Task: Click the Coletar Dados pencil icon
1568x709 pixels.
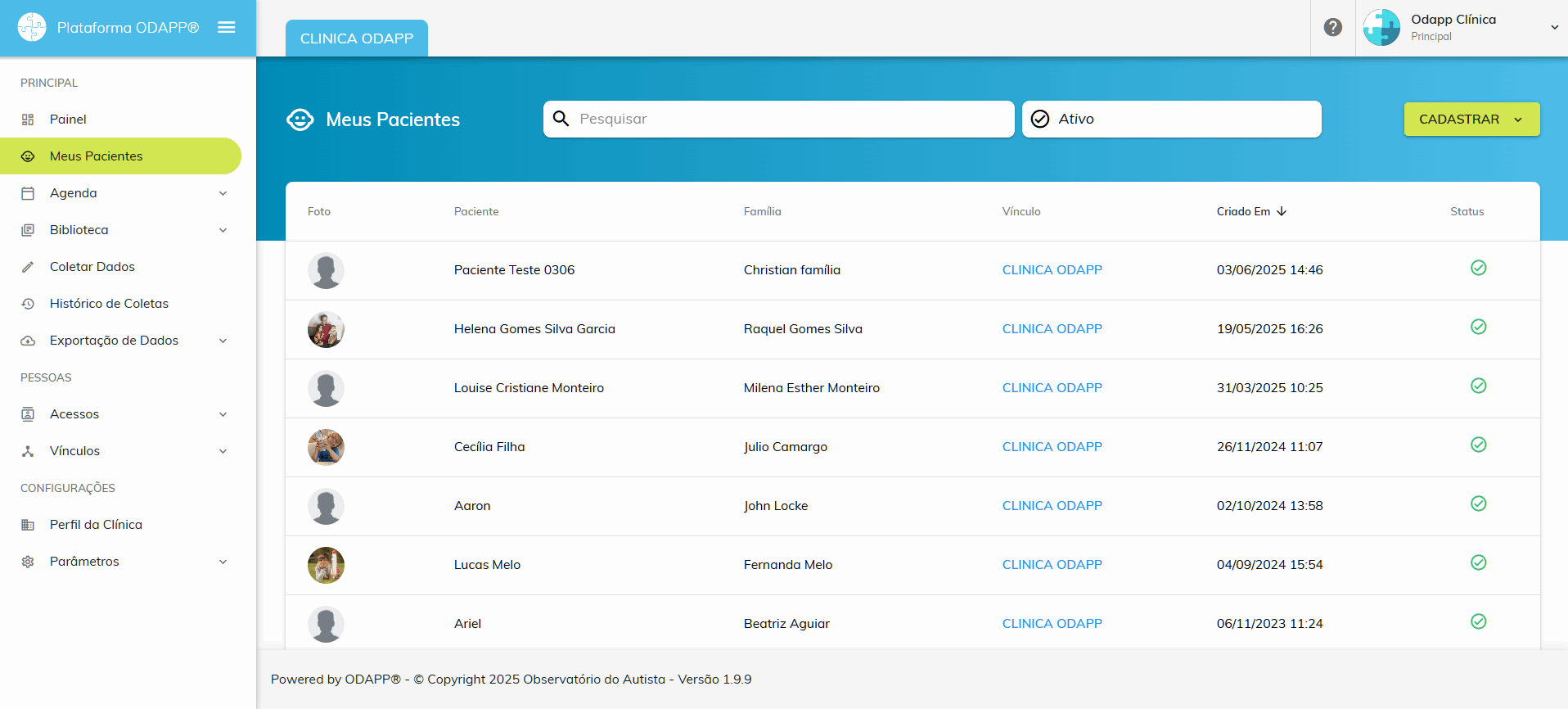Action: coord(28,267)
